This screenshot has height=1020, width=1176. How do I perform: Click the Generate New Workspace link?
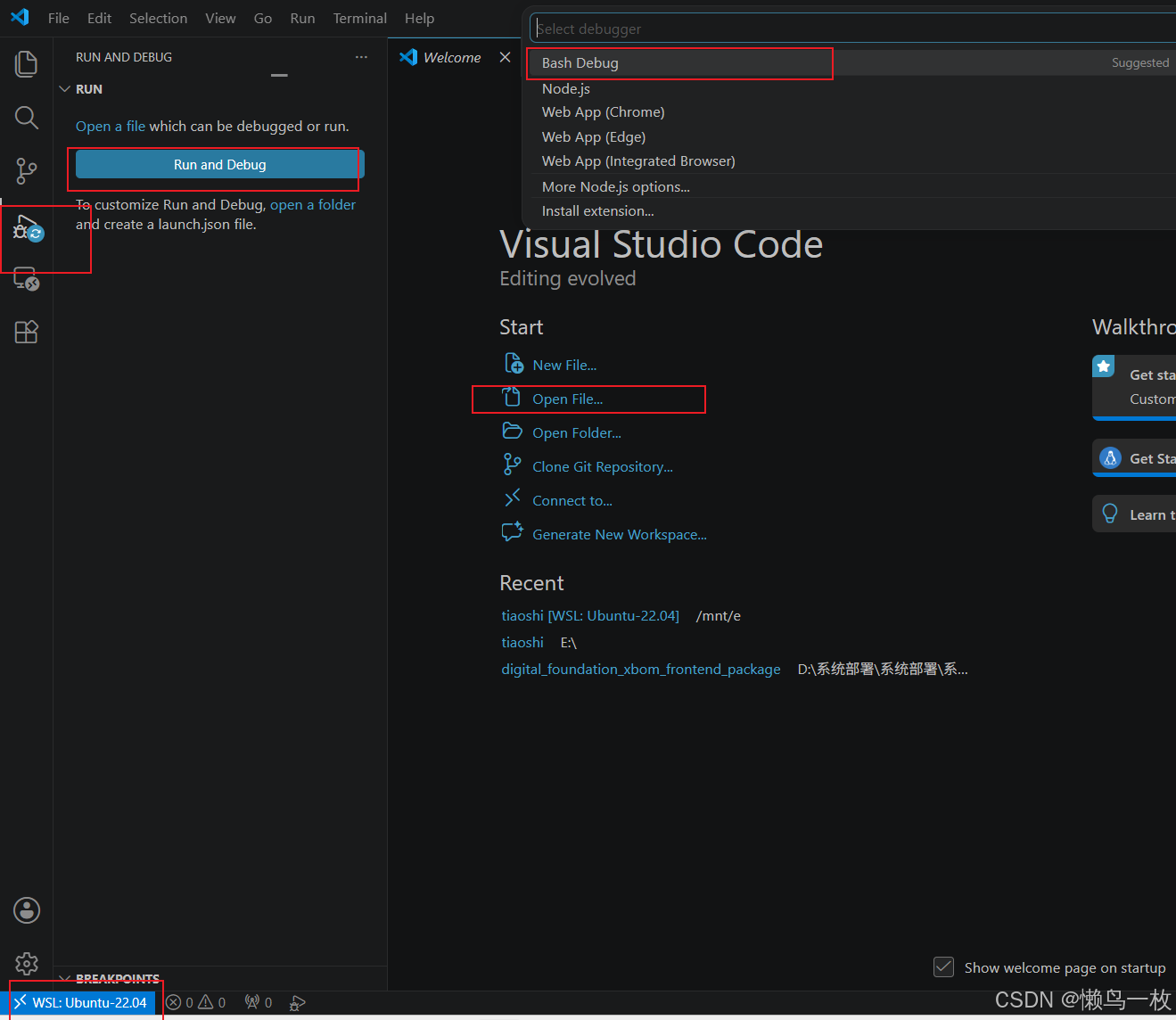pyautogui.click(x=620, y=534)
